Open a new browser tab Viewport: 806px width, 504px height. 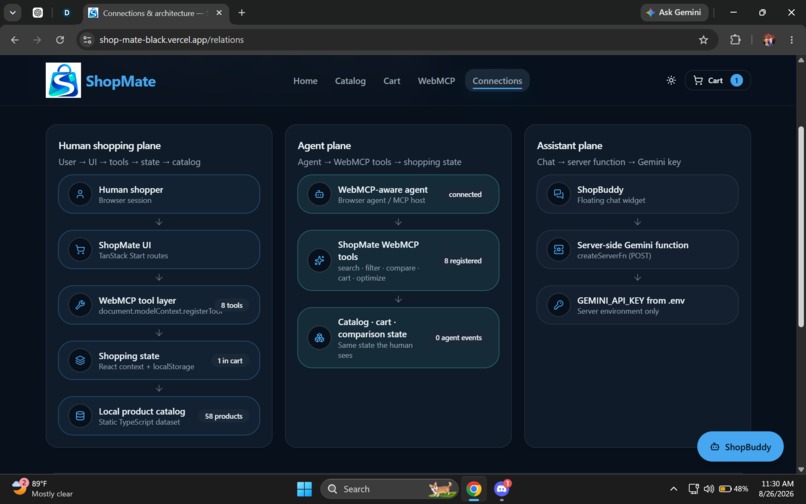pyautogui.click(x=242, y=13)
